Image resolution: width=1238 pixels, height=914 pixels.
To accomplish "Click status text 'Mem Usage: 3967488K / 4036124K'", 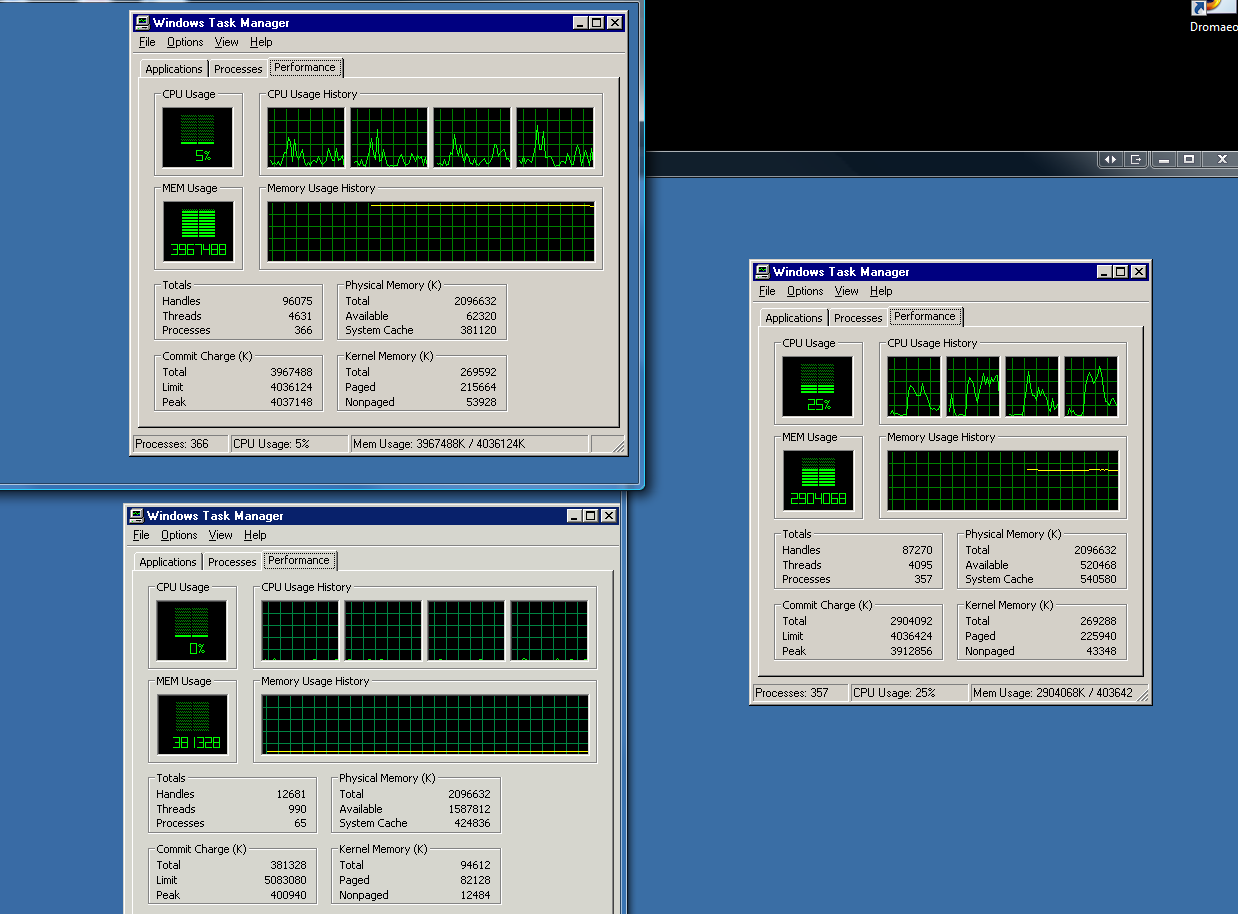I will coord(439,444).
